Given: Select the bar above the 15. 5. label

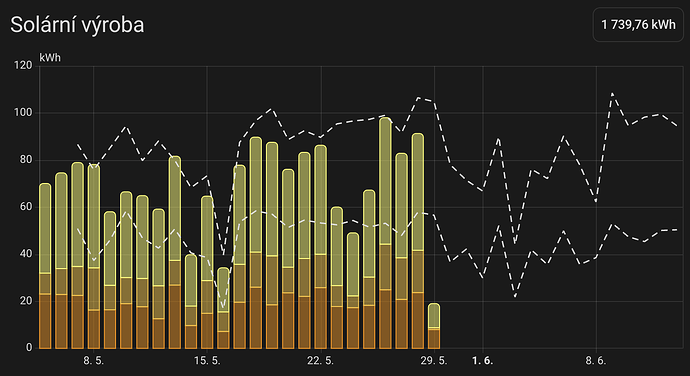Looking at the screenshot, I should tap(207, 272).
